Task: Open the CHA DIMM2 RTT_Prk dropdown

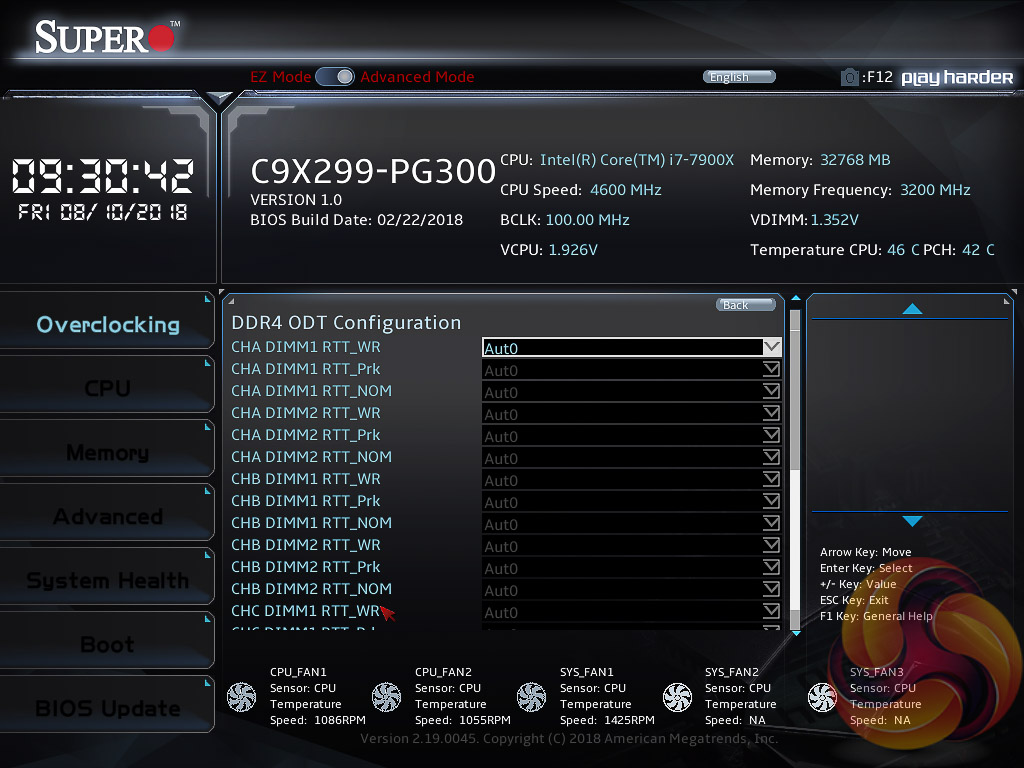Action: [x=631, y=436]
